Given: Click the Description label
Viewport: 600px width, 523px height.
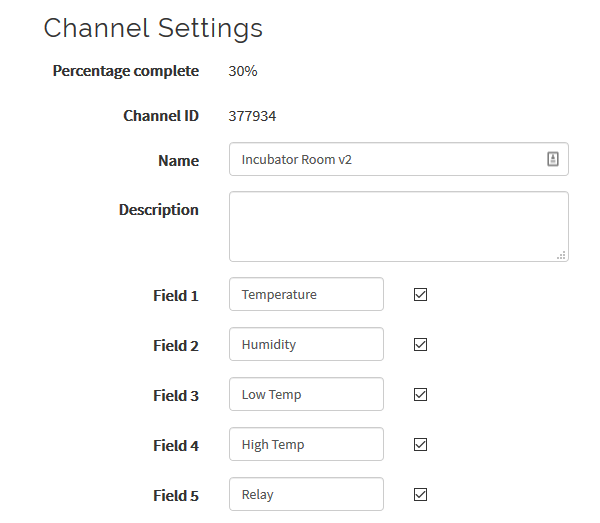Looking at the screenshot, I should 158,210.
